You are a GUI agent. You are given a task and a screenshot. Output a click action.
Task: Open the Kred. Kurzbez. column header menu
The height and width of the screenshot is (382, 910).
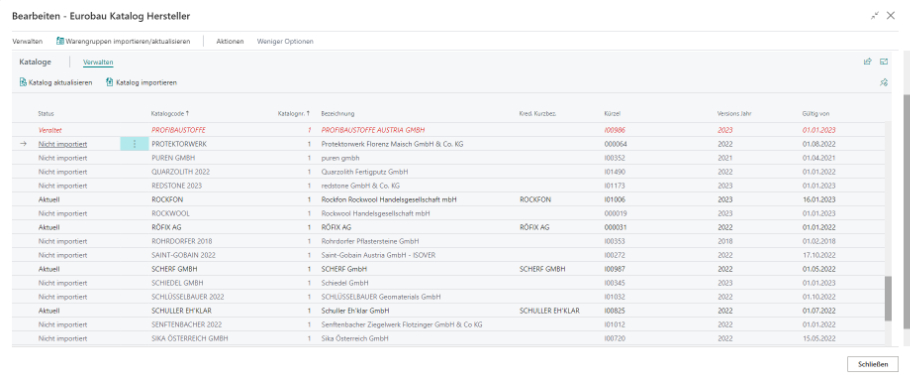[537, 113]
